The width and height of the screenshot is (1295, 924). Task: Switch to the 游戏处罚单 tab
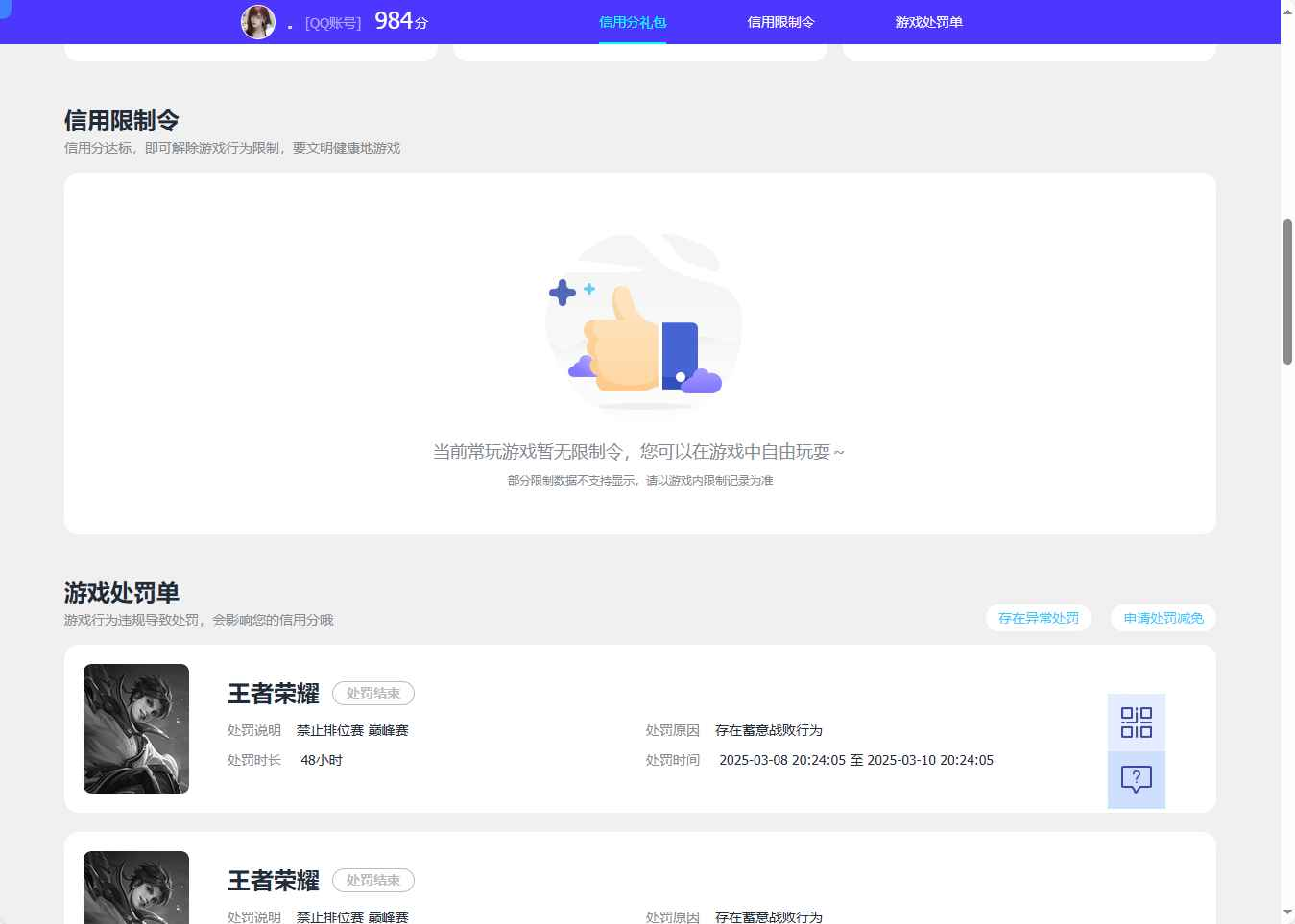pyautogui.click(x=928, y=22)
